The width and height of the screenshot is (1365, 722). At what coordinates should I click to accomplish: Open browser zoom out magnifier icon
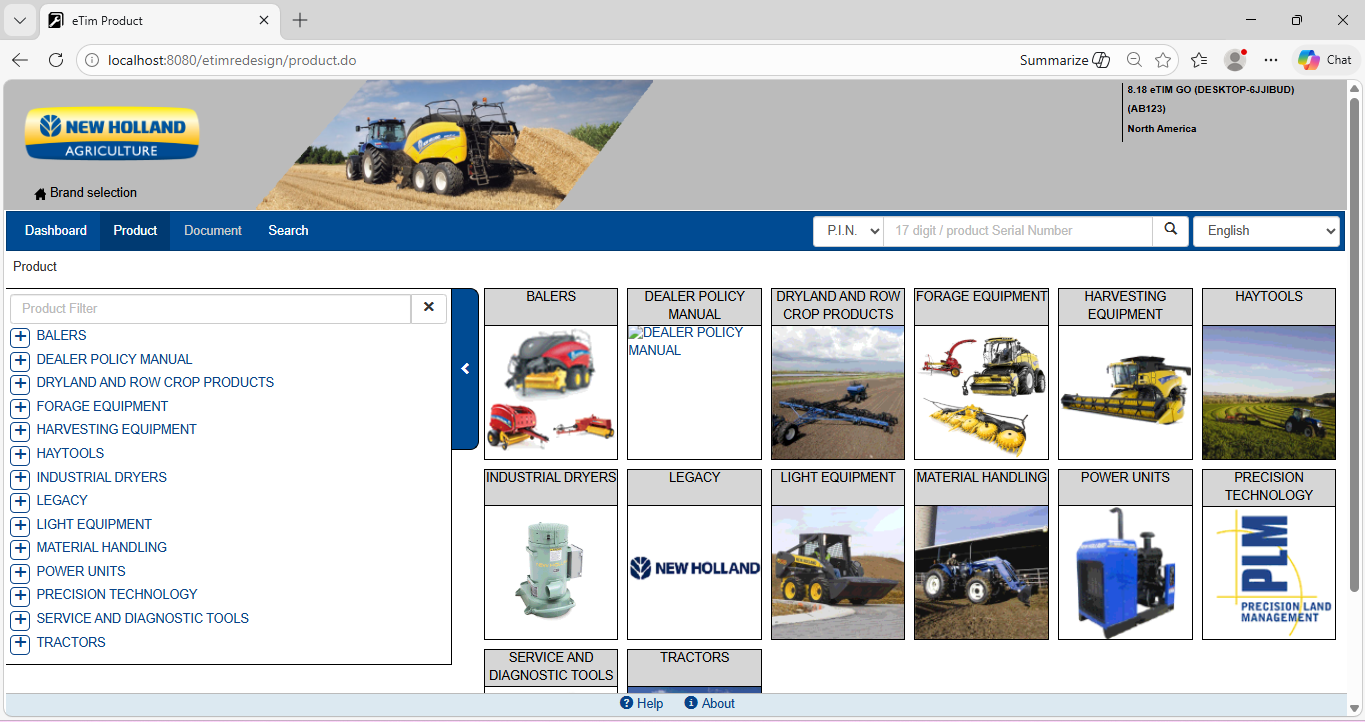click(1134, 60)
